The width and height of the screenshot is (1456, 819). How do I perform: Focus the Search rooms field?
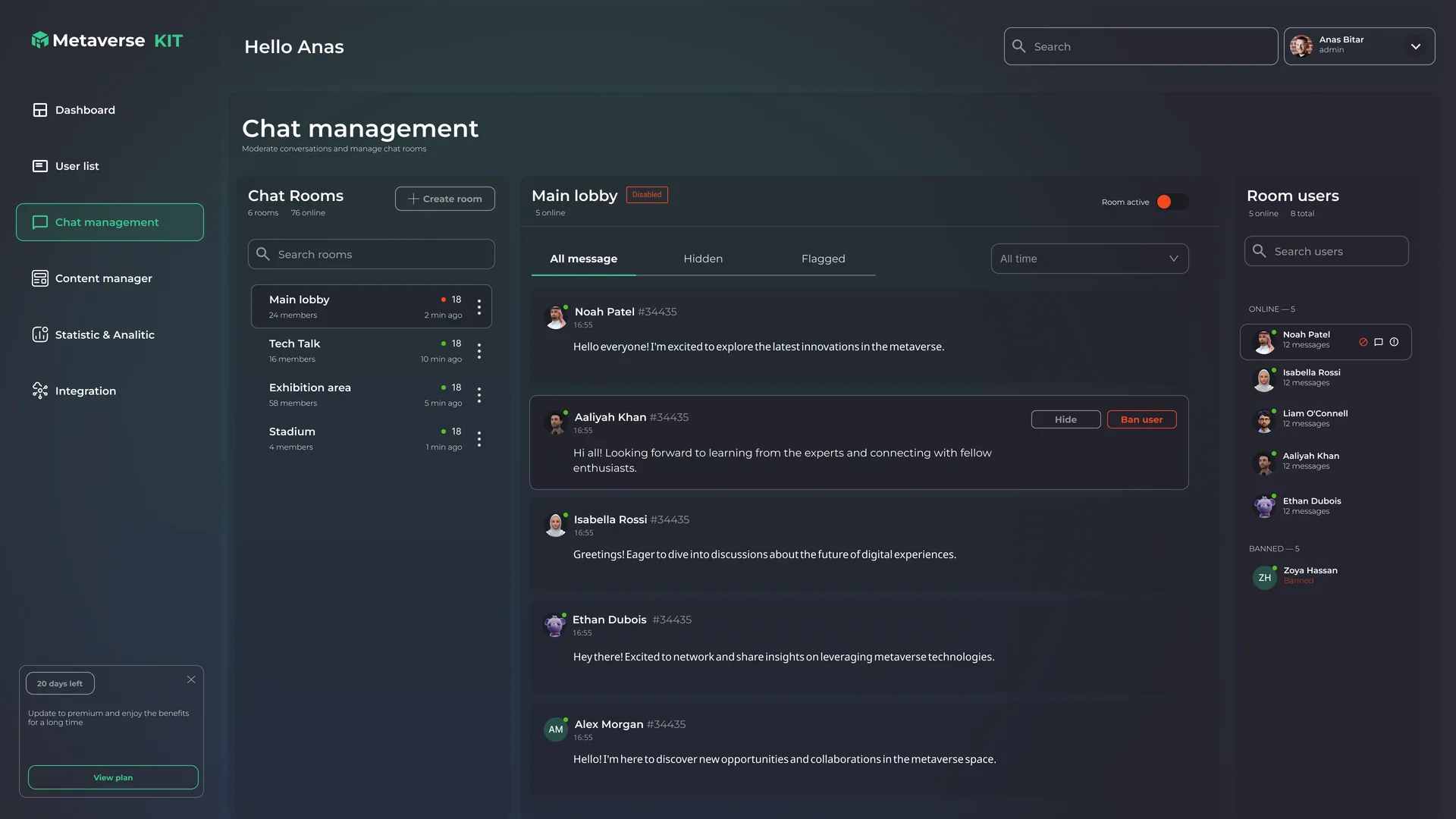click(372, 254)
